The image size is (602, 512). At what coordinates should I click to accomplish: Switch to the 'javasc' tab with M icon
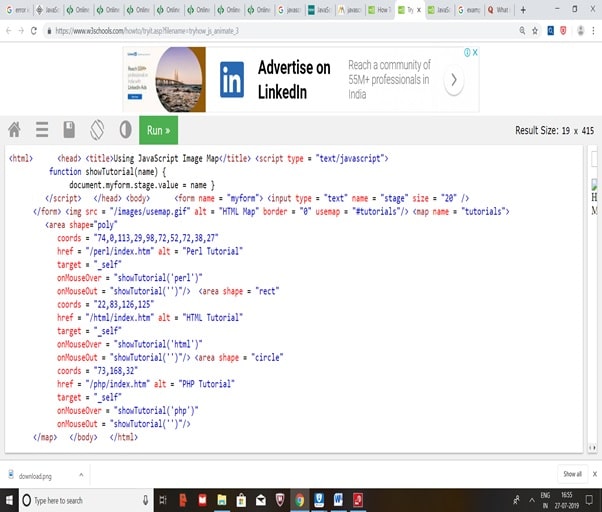coord(350,10)
